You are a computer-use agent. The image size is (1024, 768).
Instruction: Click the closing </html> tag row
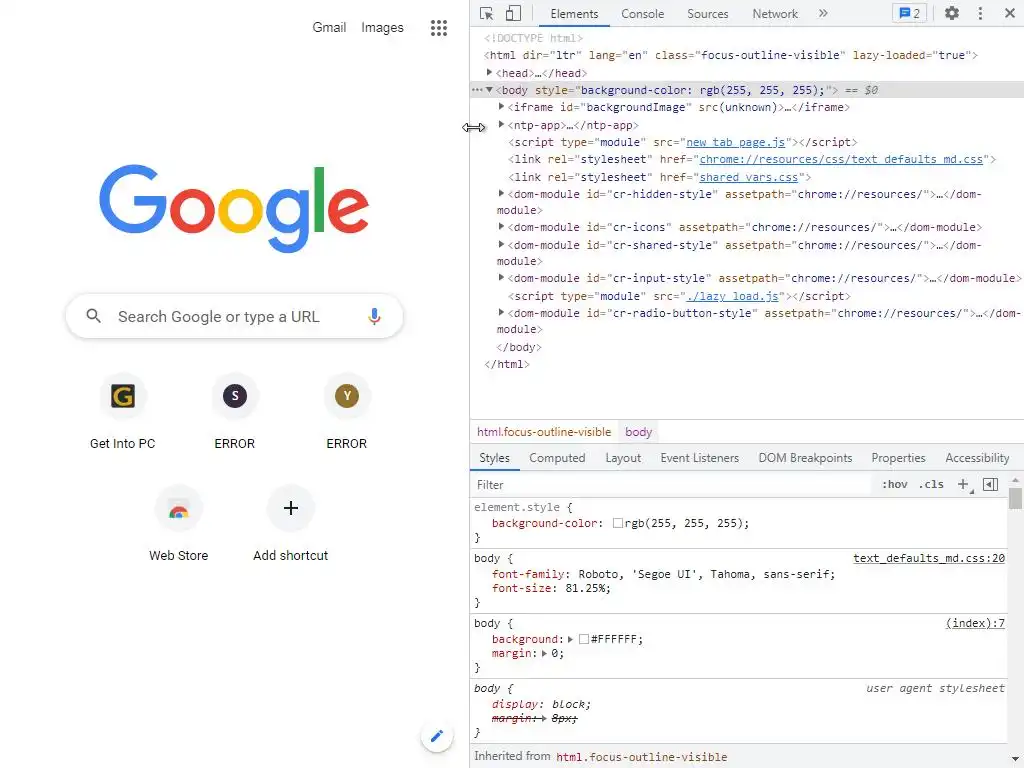coord(507,364)
